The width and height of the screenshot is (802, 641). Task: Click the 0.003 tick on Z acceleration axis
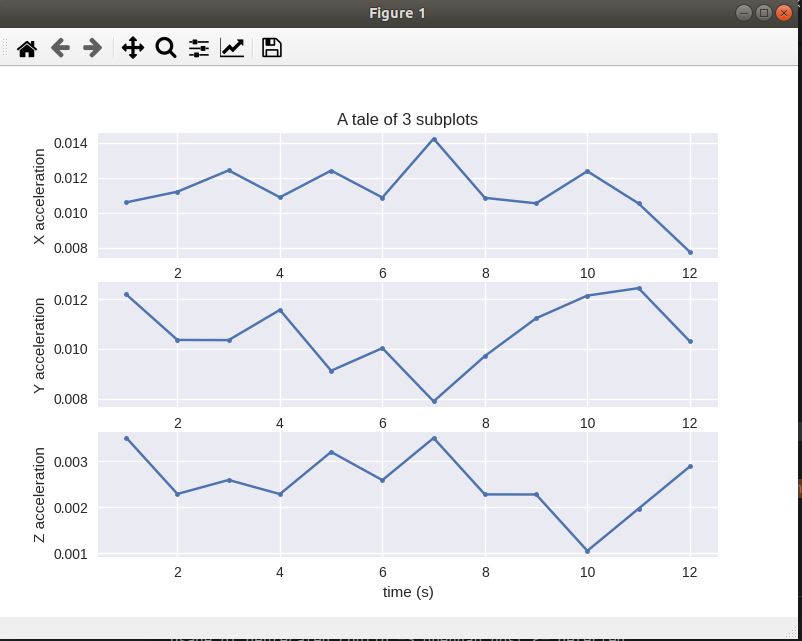(71, 462)
